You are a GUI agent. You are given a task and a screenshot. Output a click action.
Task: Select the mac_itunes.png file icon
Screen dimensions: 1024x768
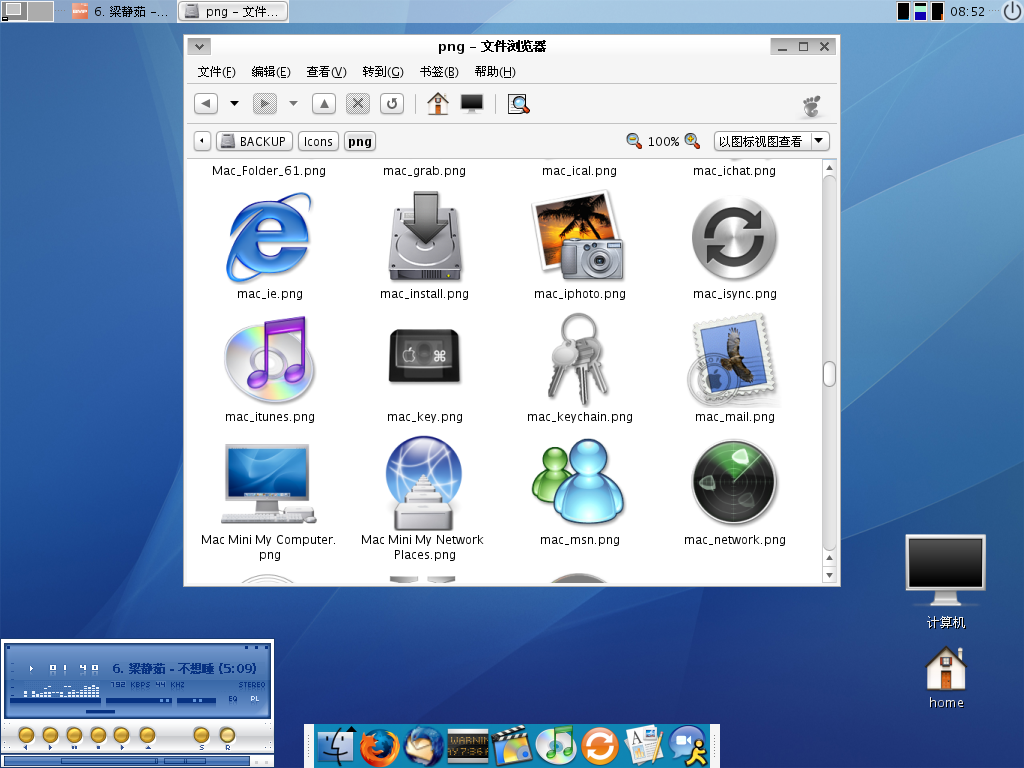(269, 360)
